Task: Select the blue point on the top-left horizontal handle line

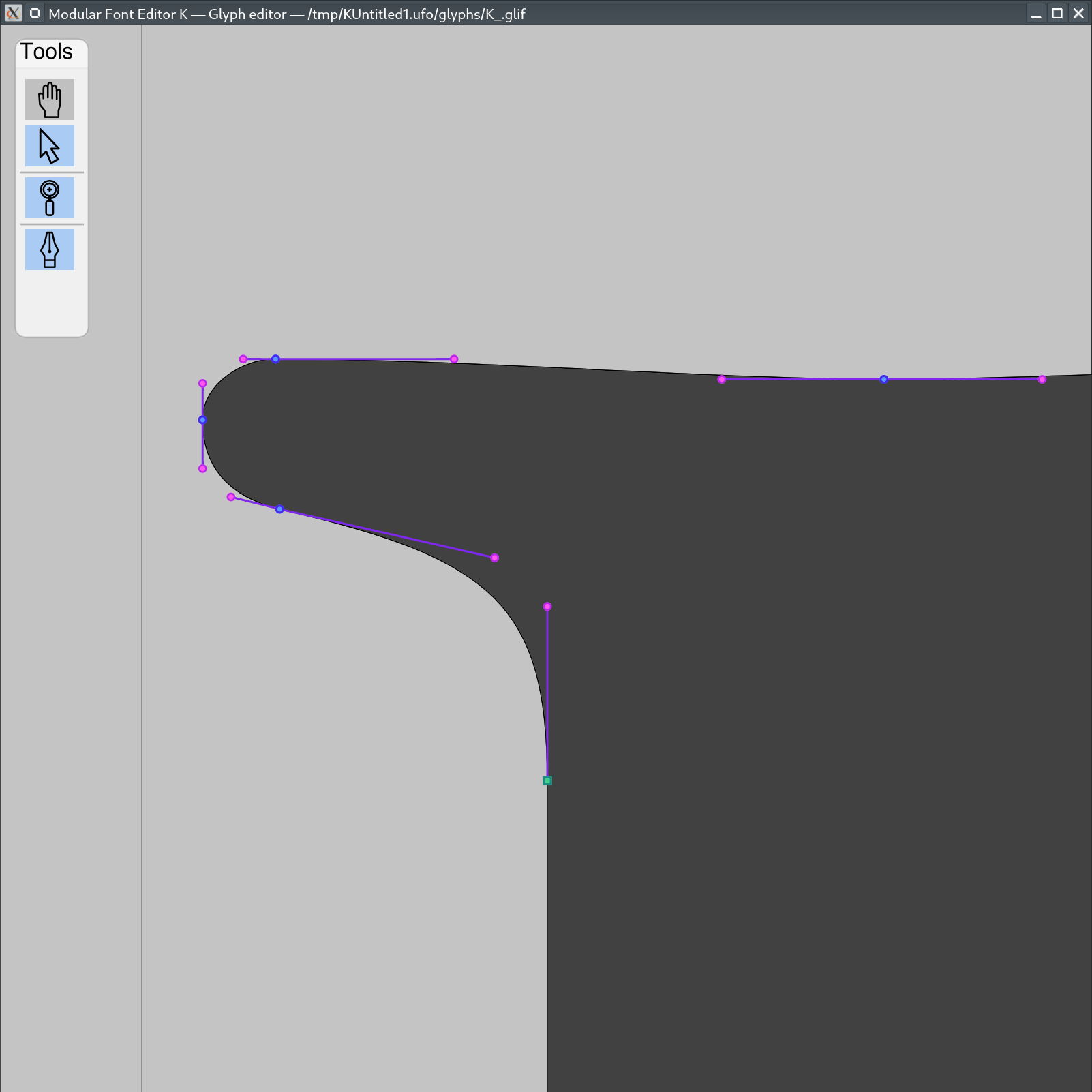Action: (275, 359)
